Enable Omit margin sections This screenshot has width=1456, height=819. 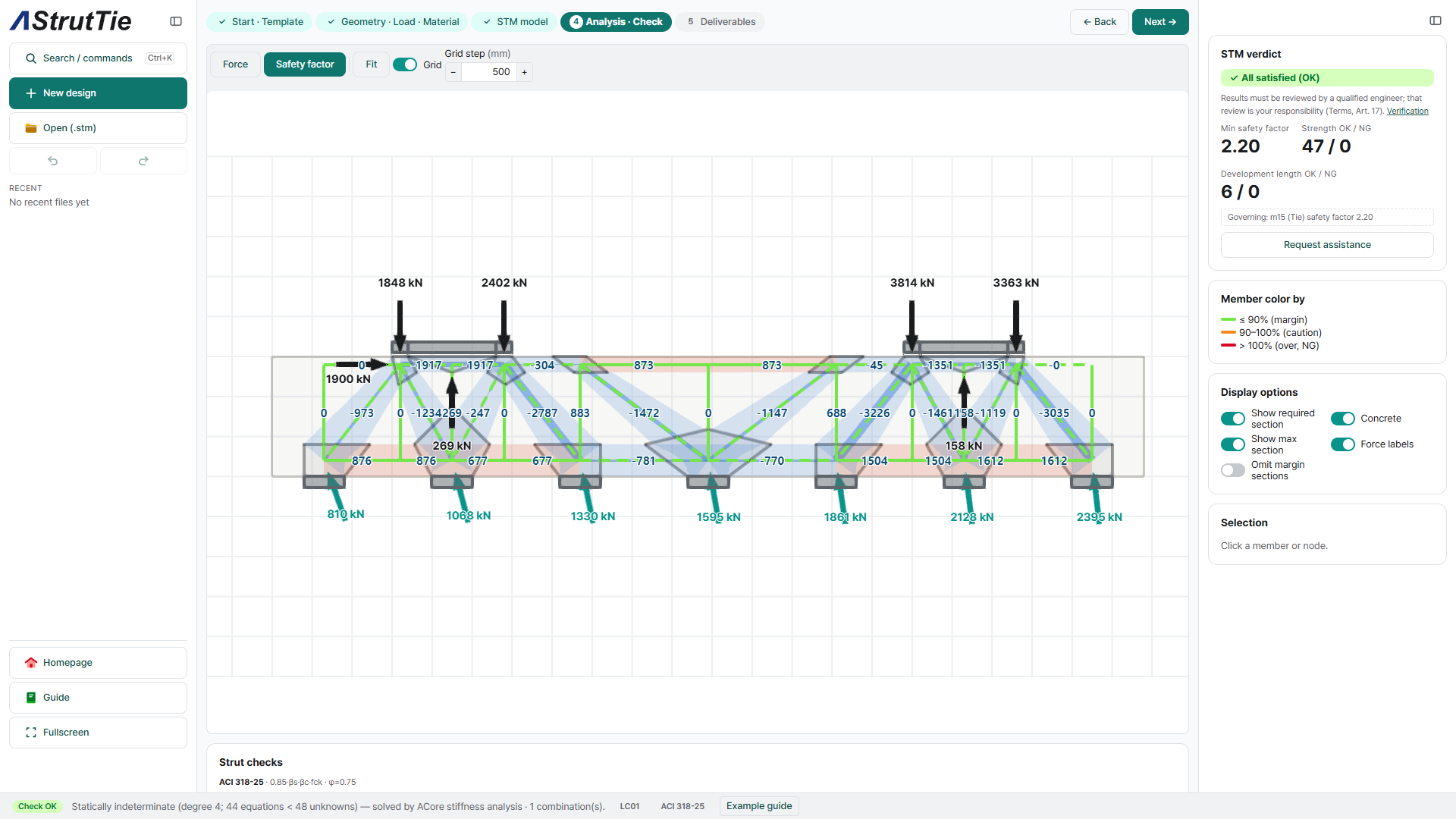click(1233, 470)
